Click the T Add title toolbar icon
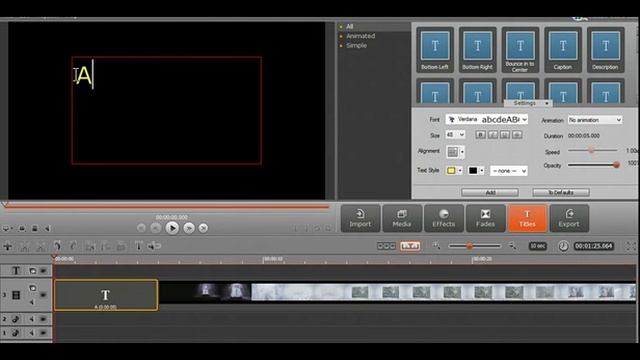 pos(138,246)
